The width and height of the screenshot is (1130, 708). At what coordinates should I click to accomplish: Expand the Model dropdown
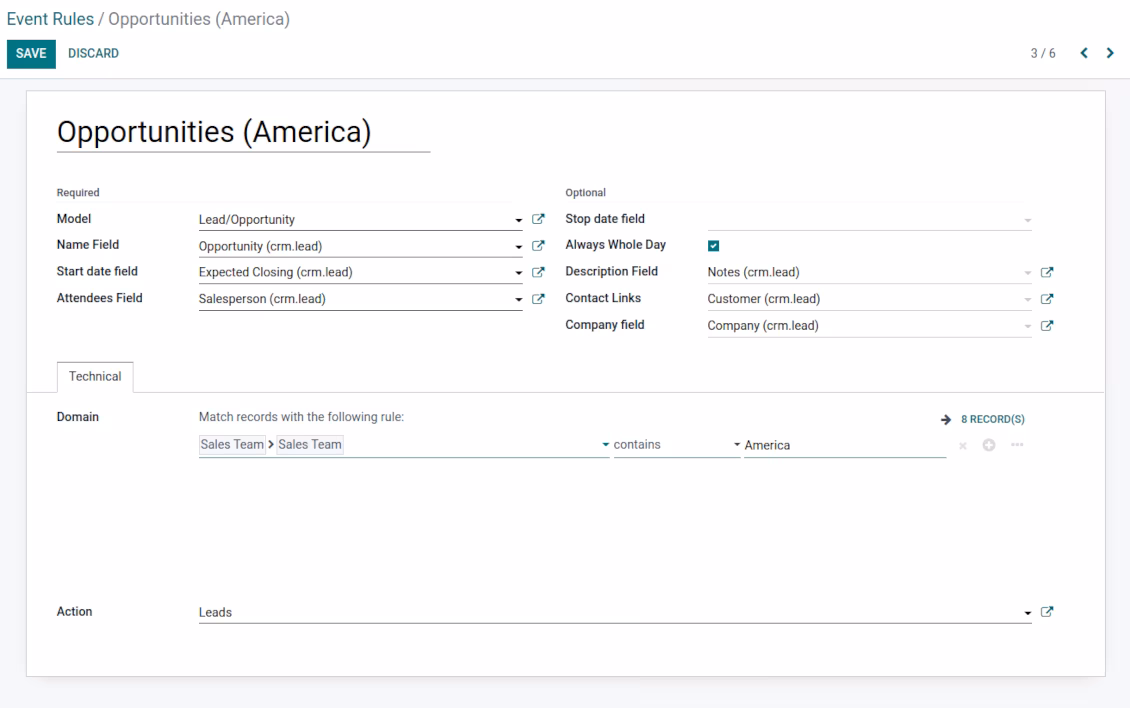pos(518,220)
